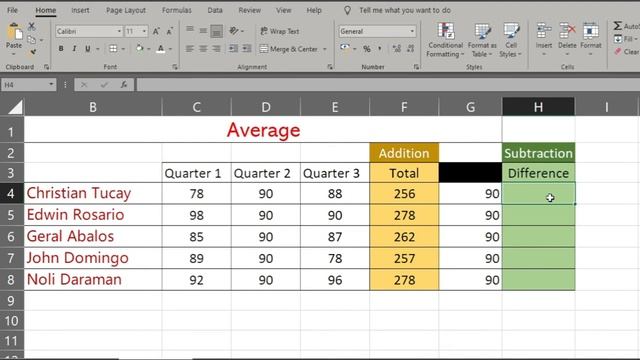This screenshot has width=640, height=360.
Task: Open Font Color dropdown arrow
Action: [170, 49]
